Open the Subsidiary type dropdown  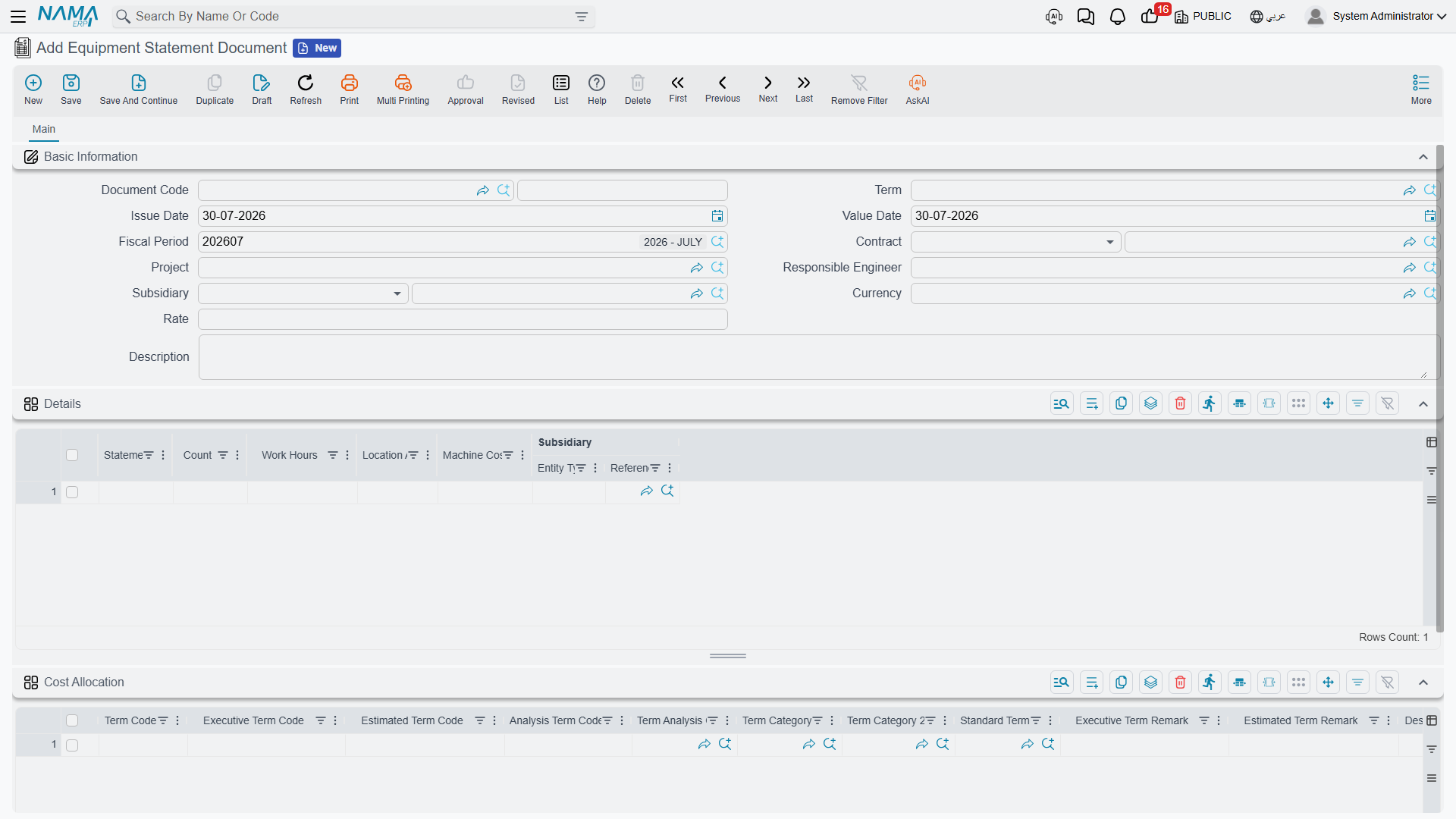click(x=303, y=293)
